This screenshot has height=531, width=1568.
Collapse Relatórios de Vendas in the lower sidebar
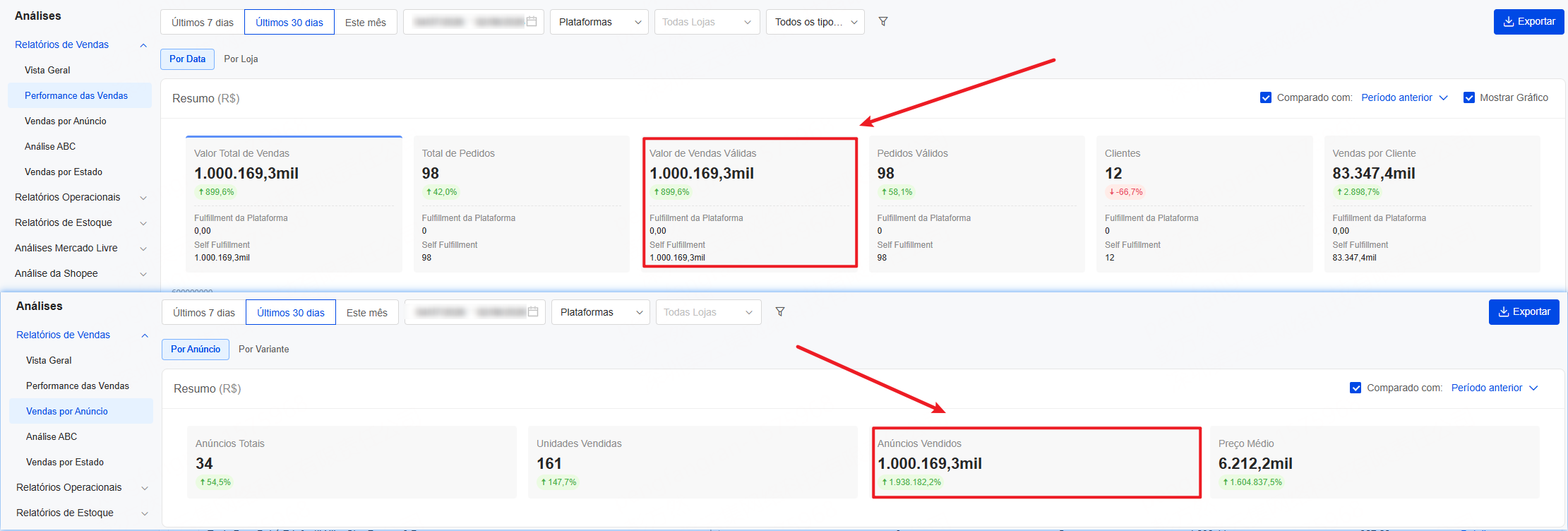click(82, 335)
